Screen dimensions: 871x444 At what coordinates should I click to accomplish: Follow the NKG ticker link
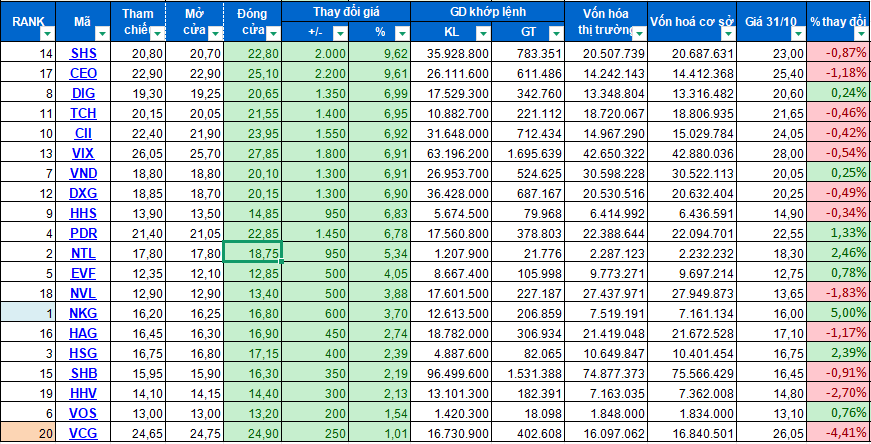click(83, 313)
